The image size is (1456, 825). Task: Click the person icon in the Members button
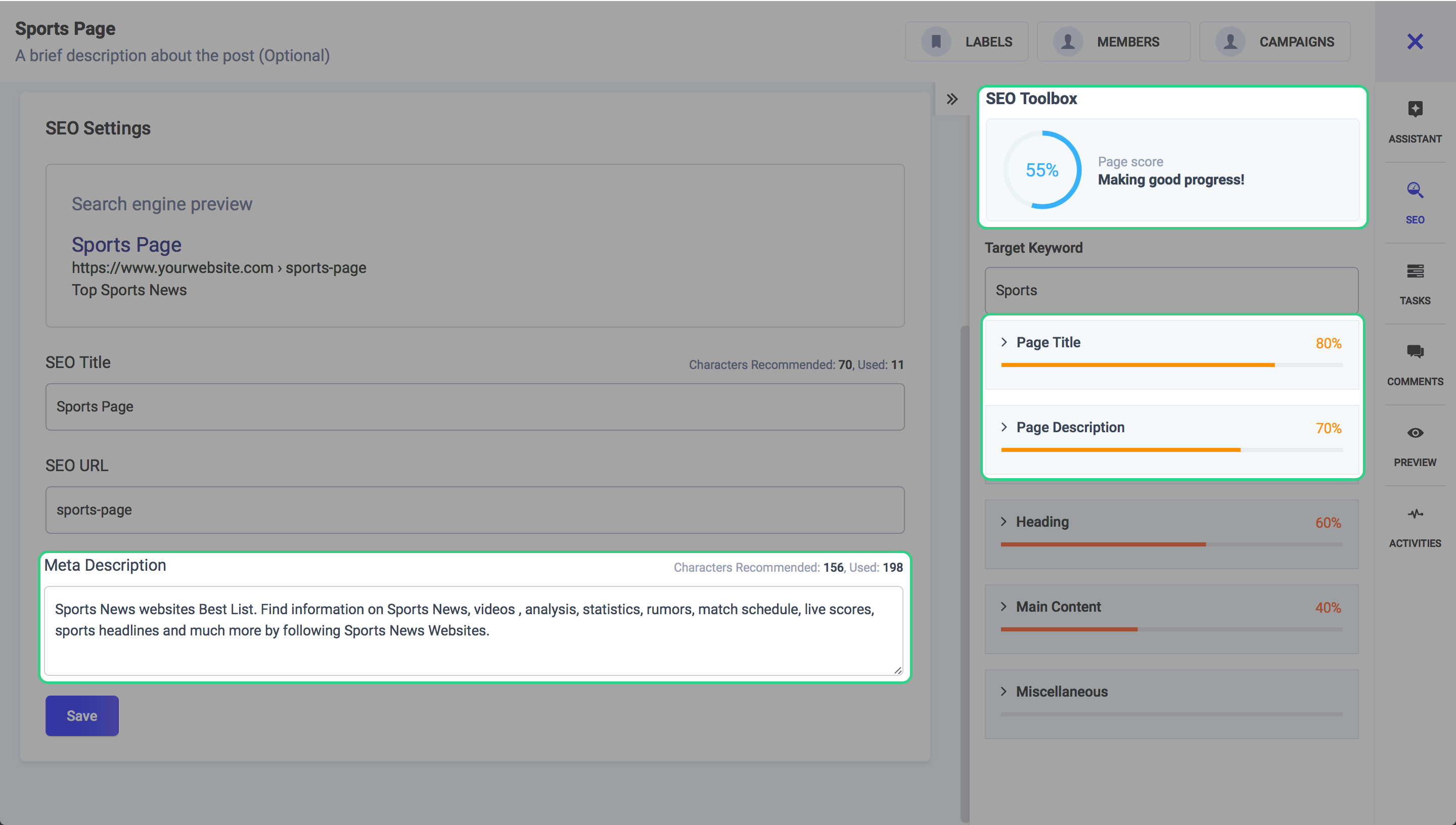tap(1067, 41)
